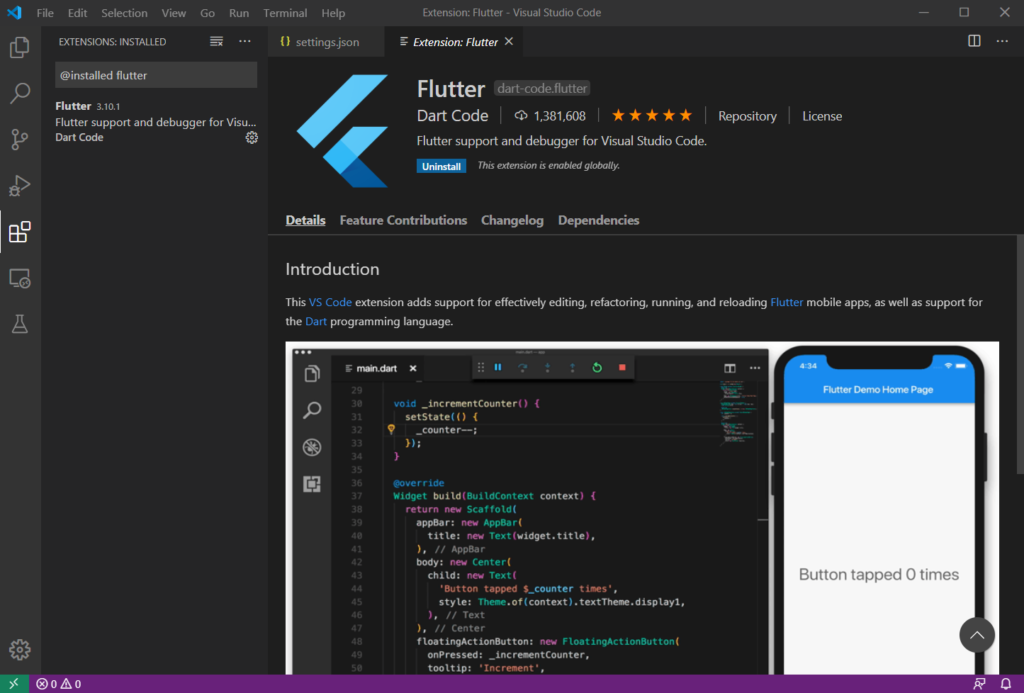This screenshot has width=1024, height=693.
Task: Open the Remote Explorer view
Action: [20, 278]
